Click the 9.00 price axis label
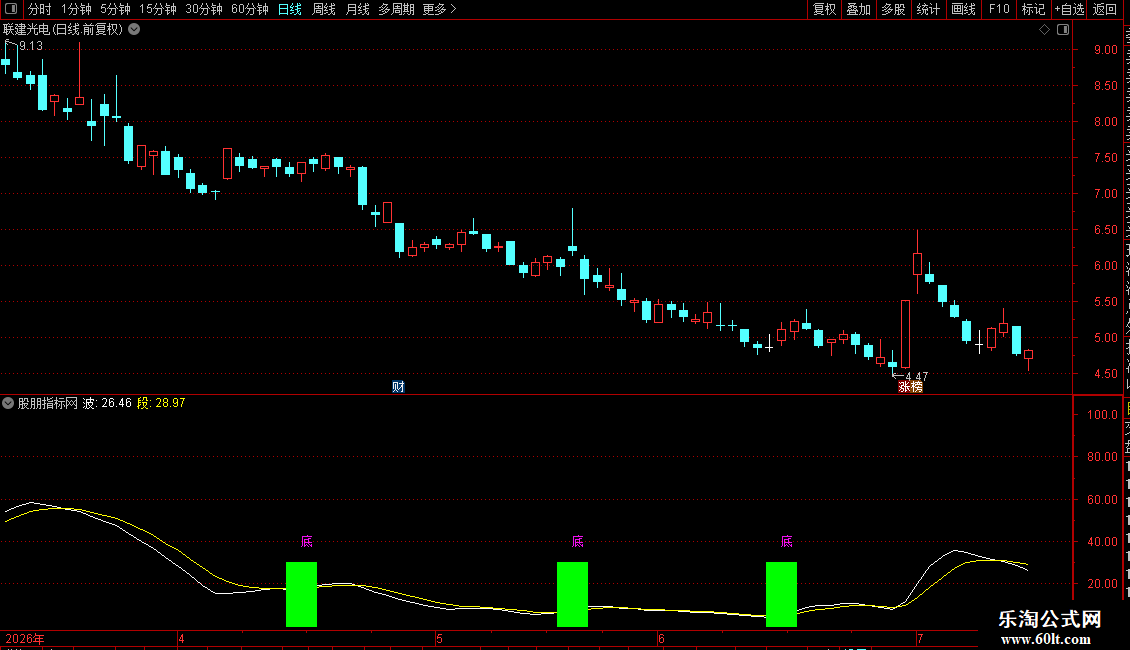 click(1105, 50)
